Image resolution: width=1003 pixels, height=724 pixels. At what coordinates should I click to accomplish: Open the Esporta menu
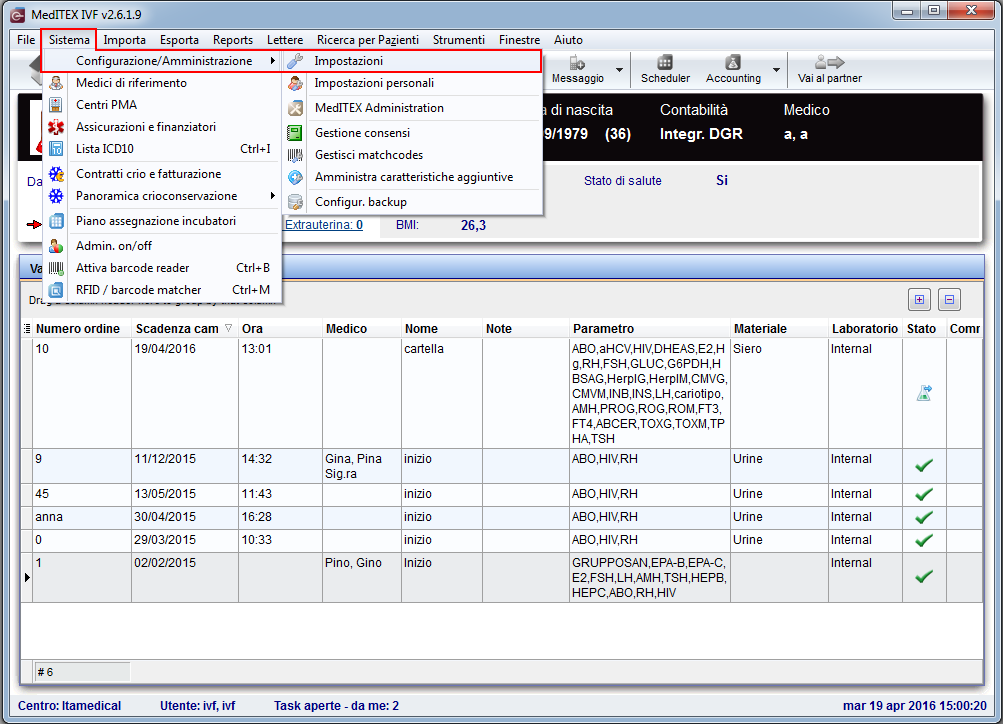[179, 40]
